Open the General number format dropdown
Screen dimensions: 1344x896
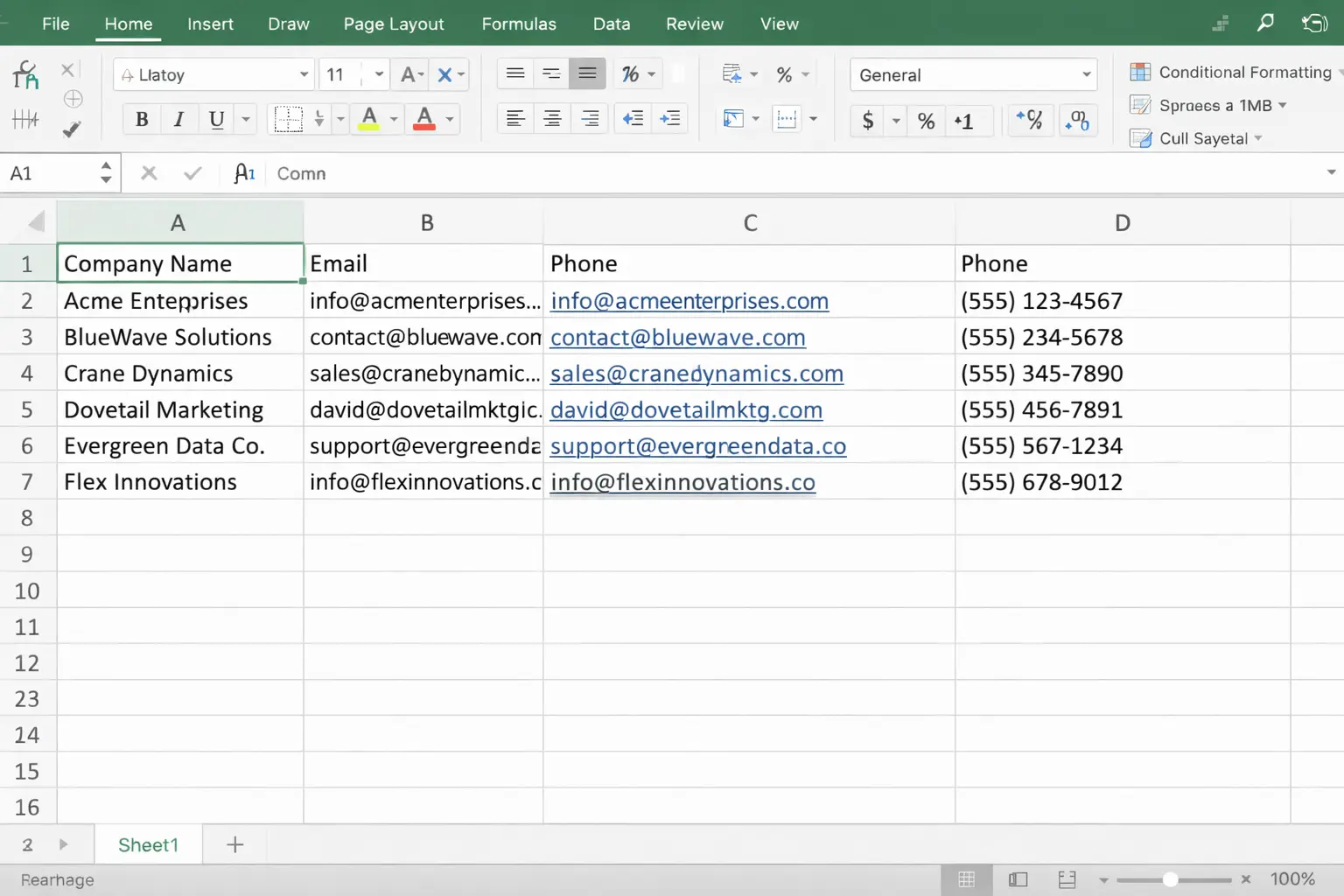[972, 74]
